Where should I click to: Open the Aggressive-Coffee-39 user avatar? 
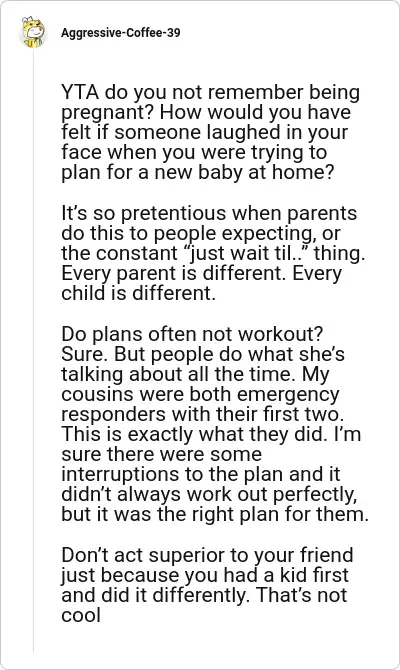click(x=33, y=32)
